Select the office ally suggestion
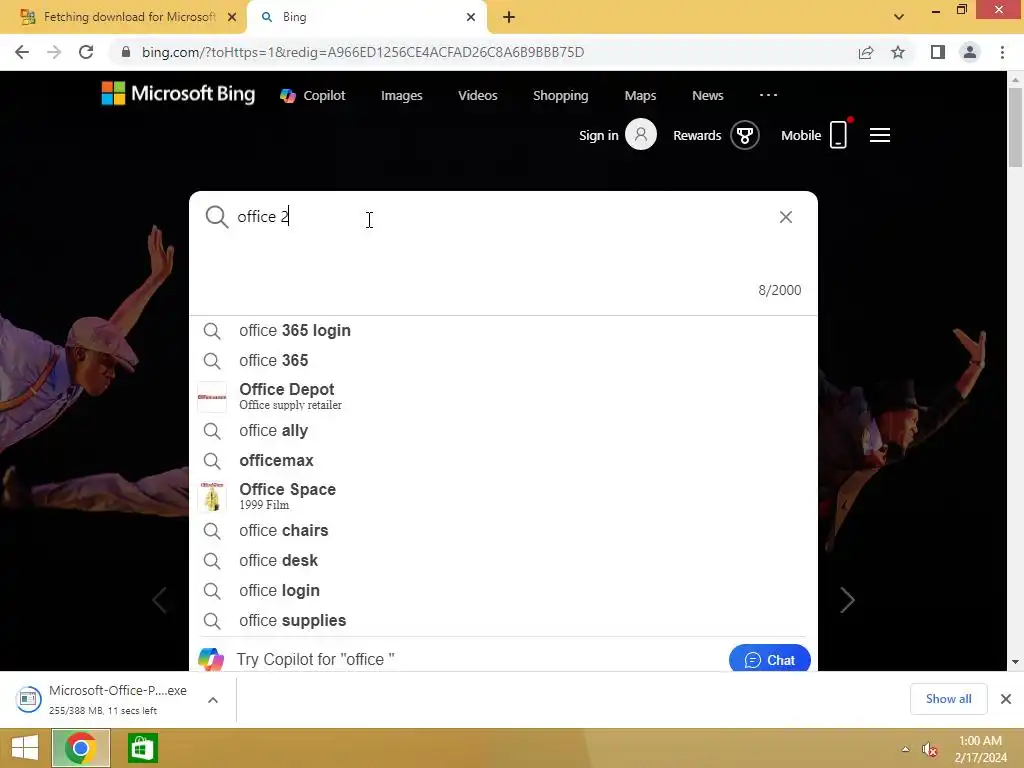This screenshot has height=768, width=1024. (503, 430)
